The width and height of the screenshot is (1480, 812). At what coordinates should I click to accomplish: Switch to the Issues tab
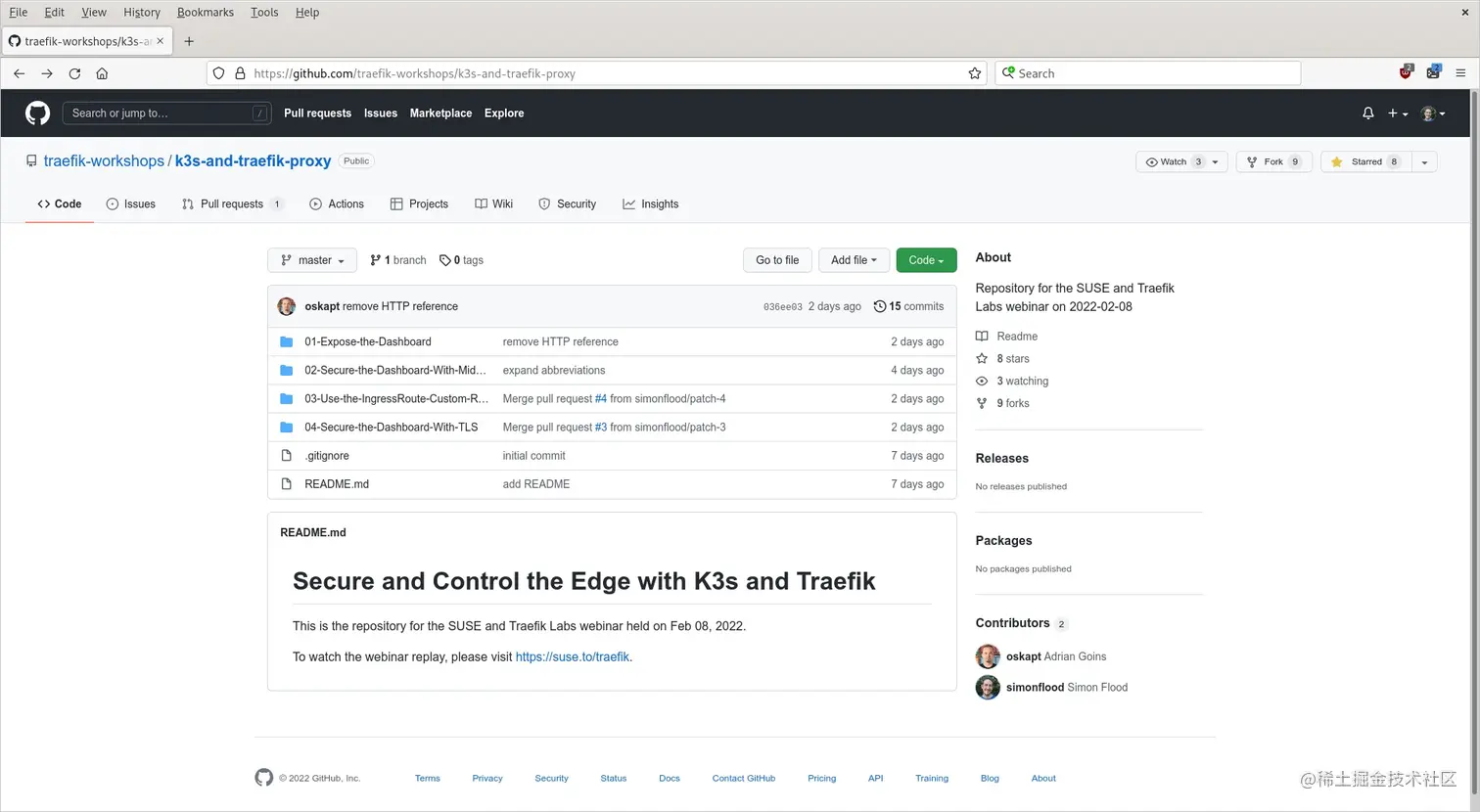pos(130,204)
